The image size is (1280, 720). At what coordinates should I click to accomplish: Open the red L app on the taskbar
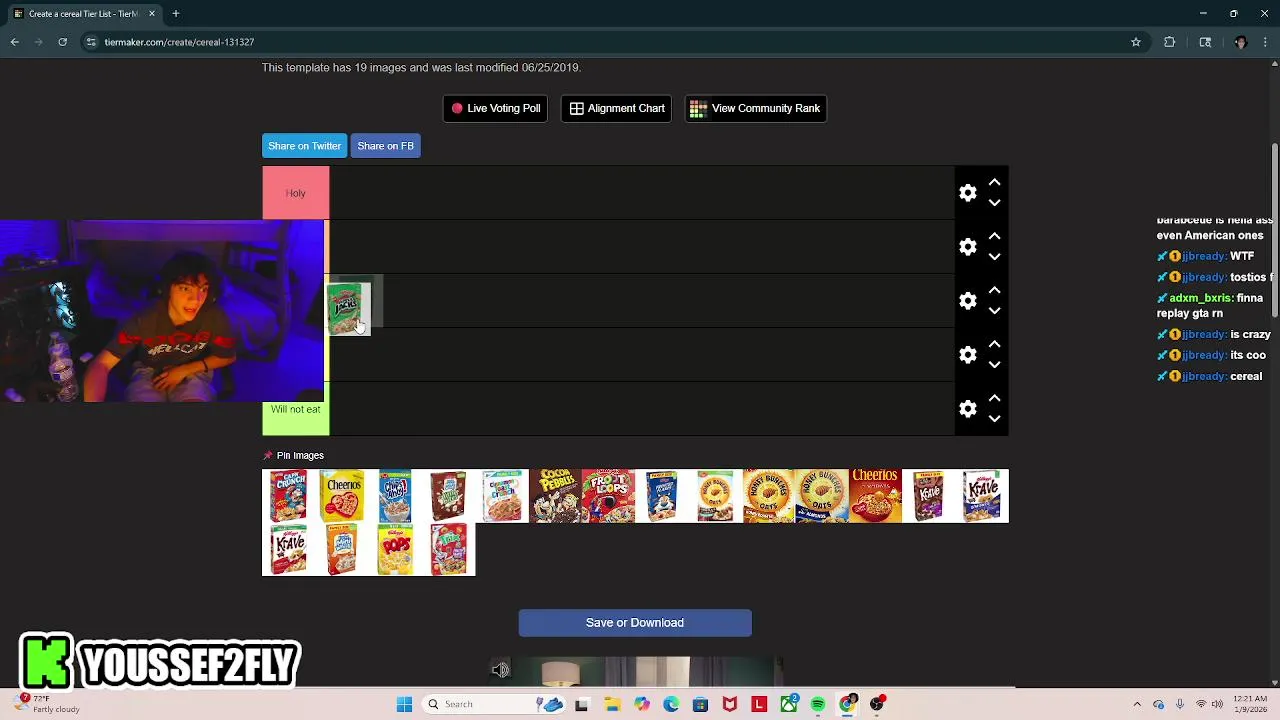click(759, 705)
